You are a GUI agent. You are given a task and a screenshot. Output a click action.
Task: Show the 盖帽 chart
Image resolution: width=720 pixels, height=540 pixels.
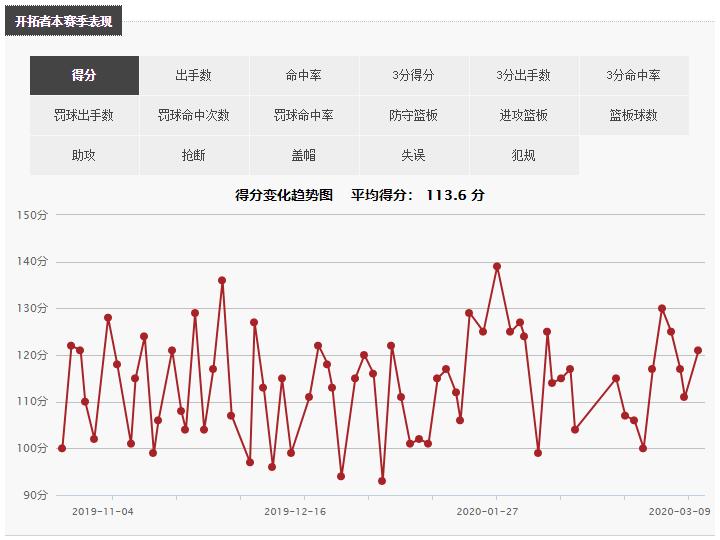click(x=304, y=155)
